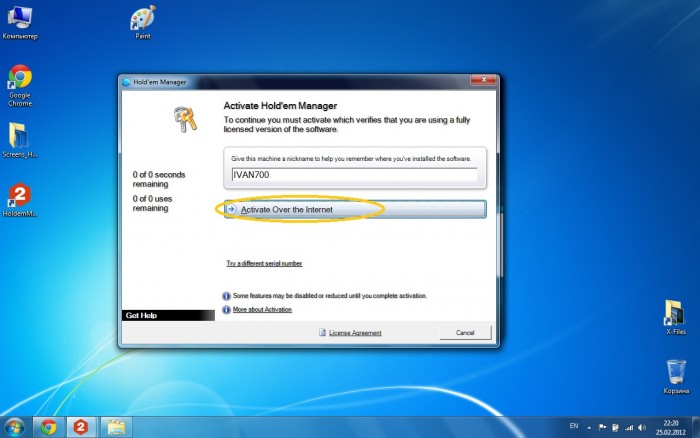Open the License Agreement link

[355, 333]
